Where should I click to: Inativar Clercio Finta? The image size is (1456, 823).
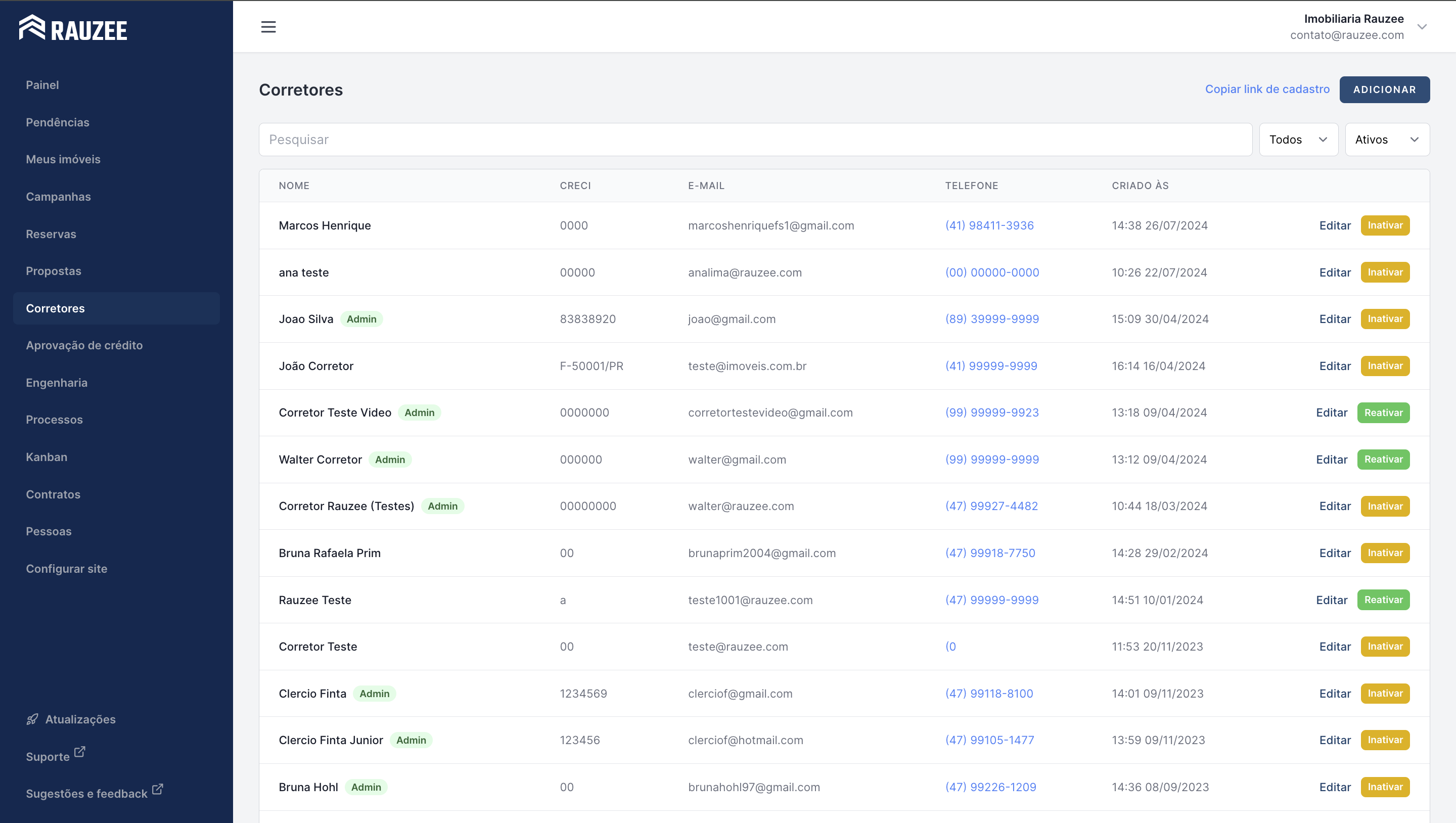(1385, 693)
